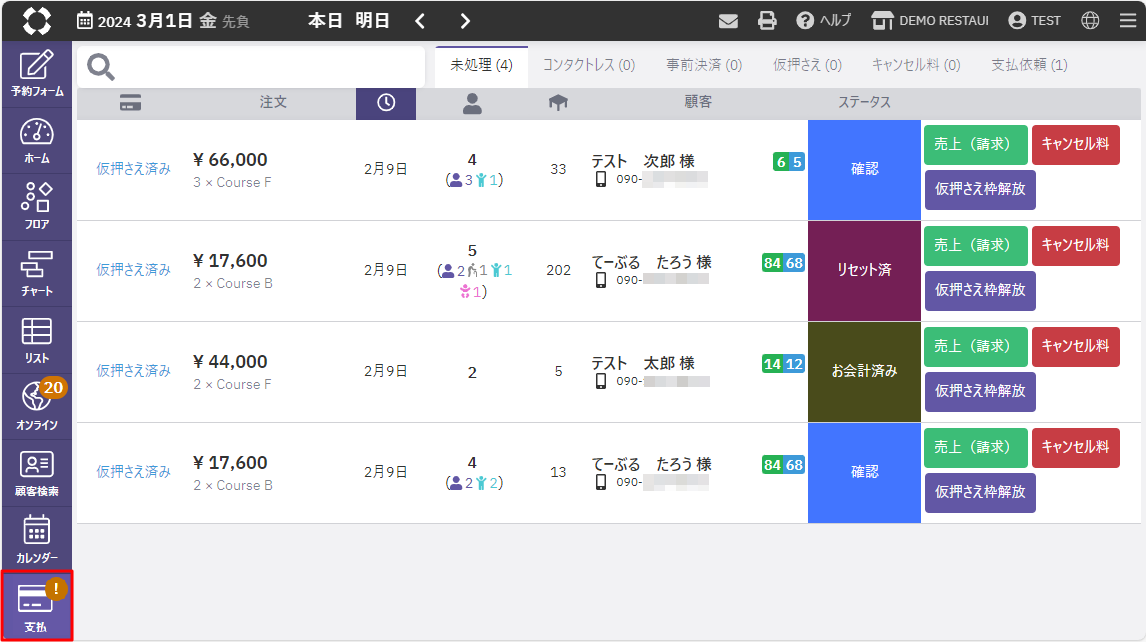Sort by table column header icon
The width and height of the screenshot is (1146, 642).
click(x=558, y=103)
